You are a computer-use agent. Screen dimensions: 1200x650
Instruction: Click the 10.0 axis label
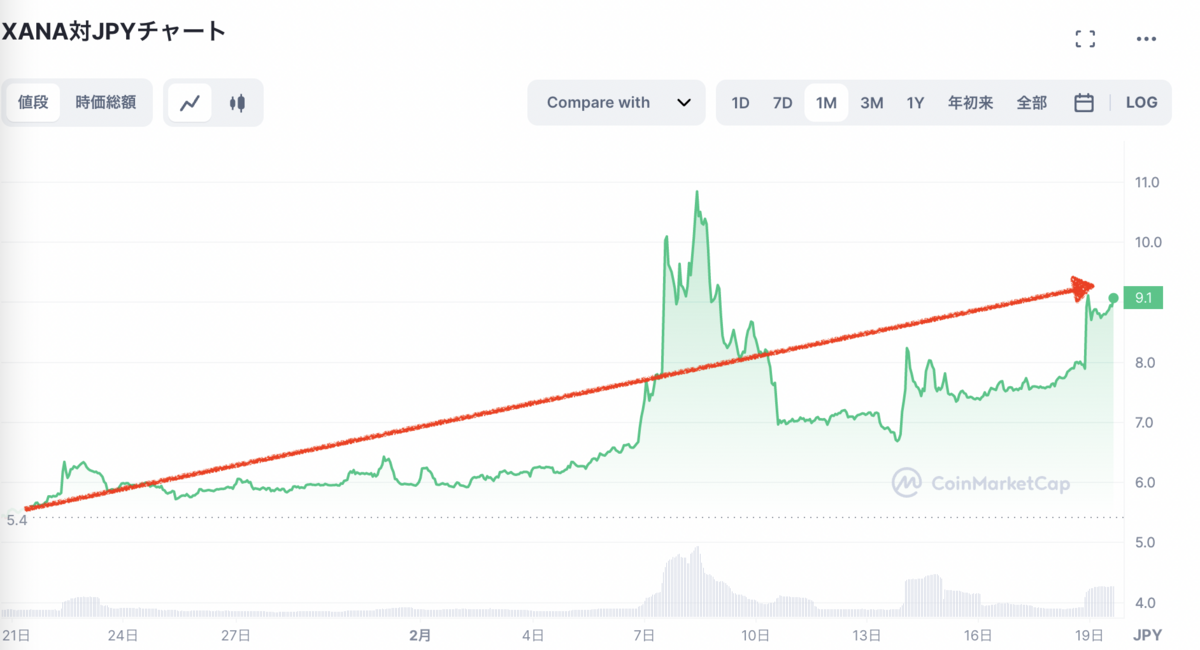(1146, 242)
